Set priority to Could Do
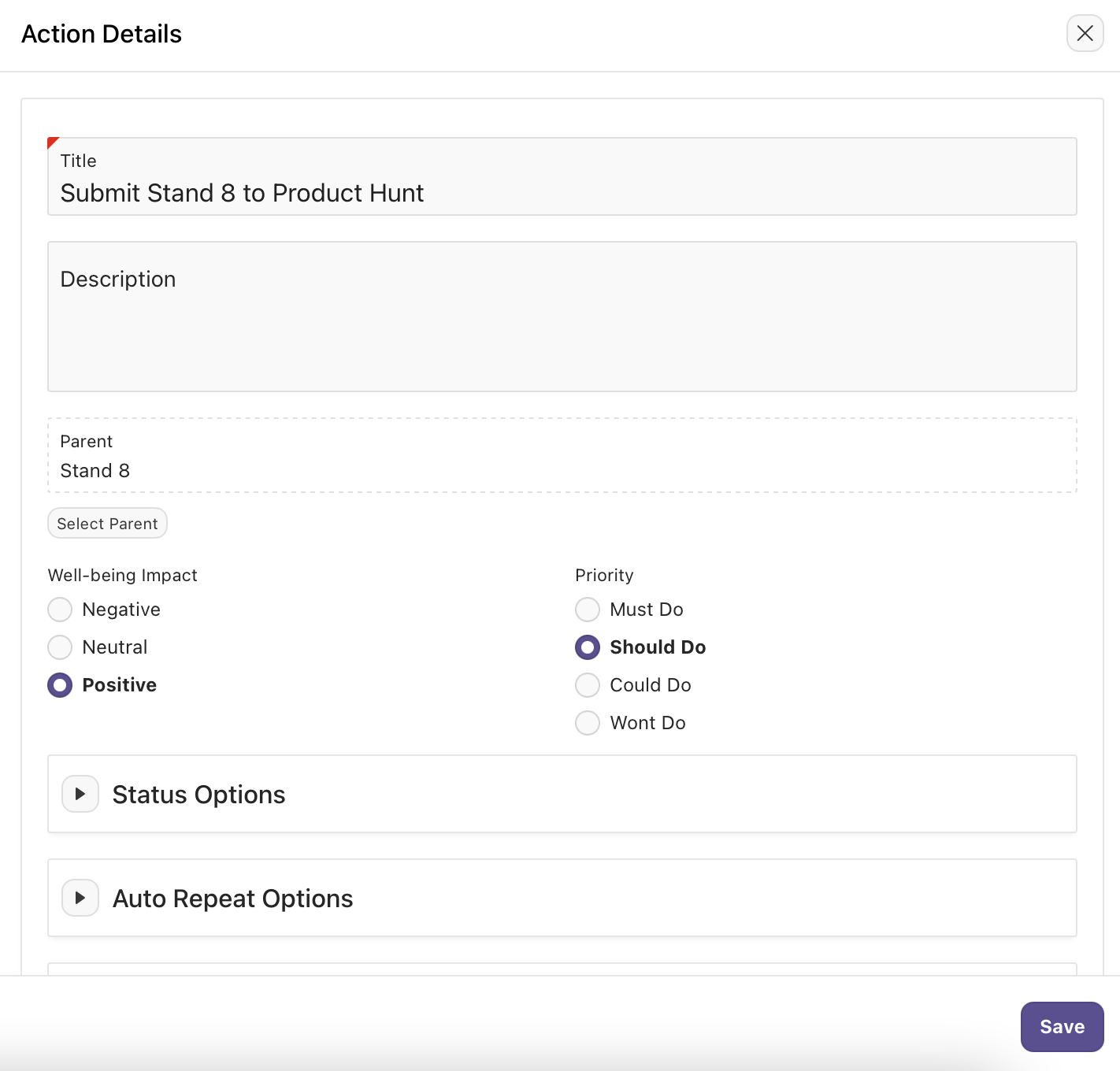Image resolution: width=1120 pixels, height=1071 pixels. [x=588, y=685]
